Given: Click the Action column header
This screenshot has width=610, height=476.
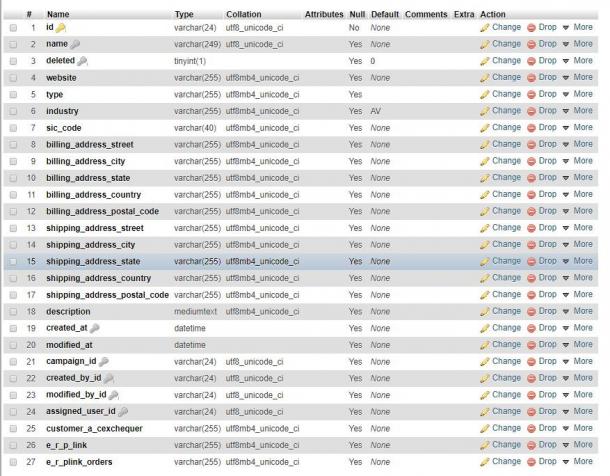Looking at the screenshot, I should point(493,14).
